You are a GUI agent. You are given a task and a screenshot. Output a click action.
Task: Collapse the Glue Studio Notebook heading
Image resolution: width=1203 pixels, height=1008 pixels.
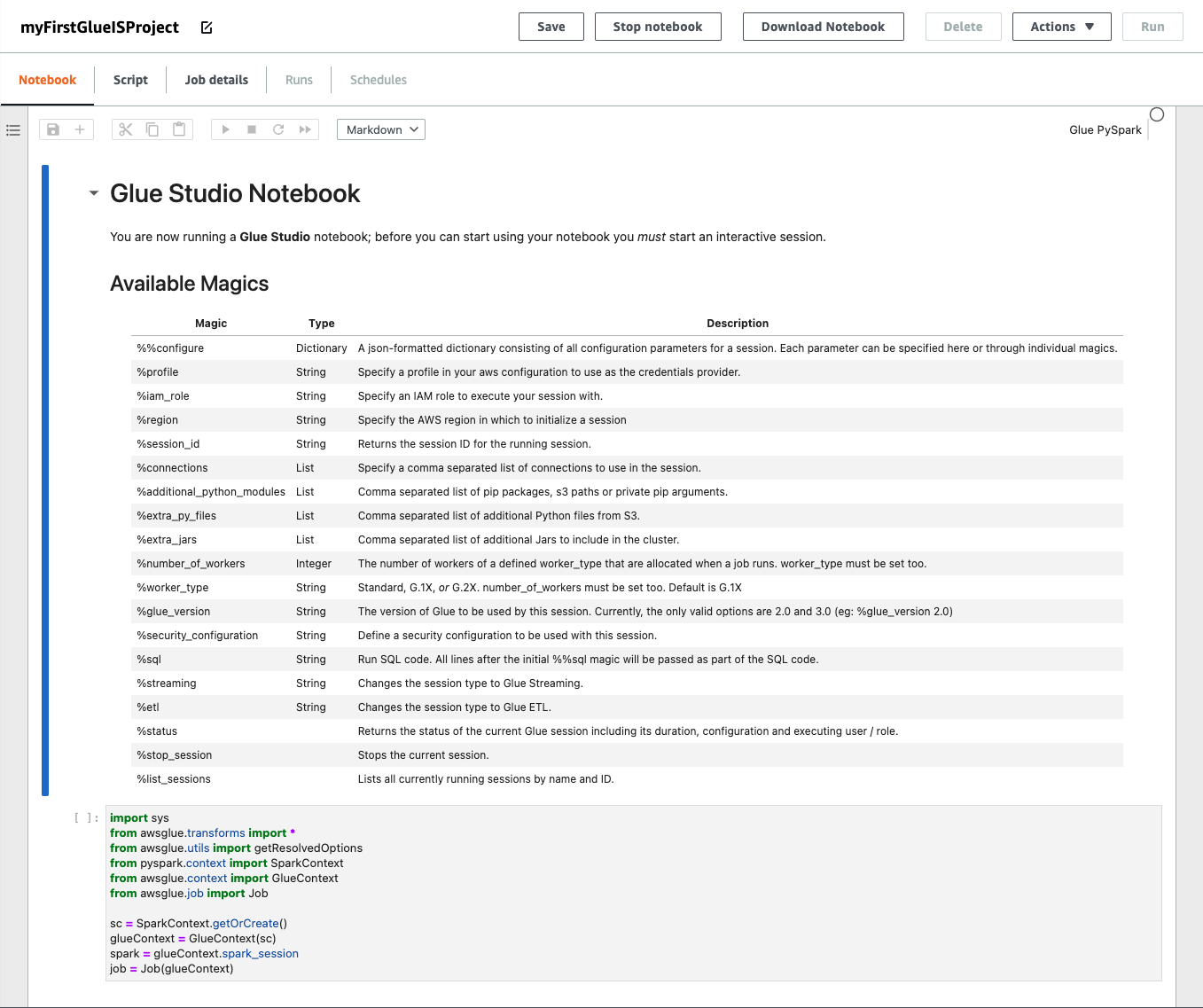(94, 193)
